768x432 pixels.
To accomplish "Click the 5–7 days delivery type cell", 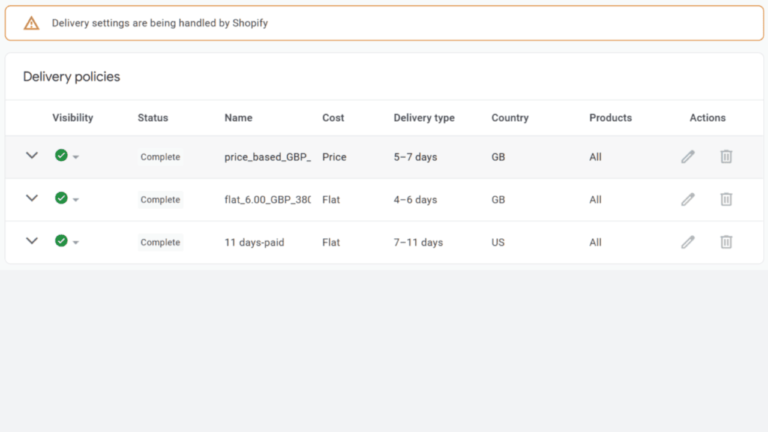I will 415,157.
